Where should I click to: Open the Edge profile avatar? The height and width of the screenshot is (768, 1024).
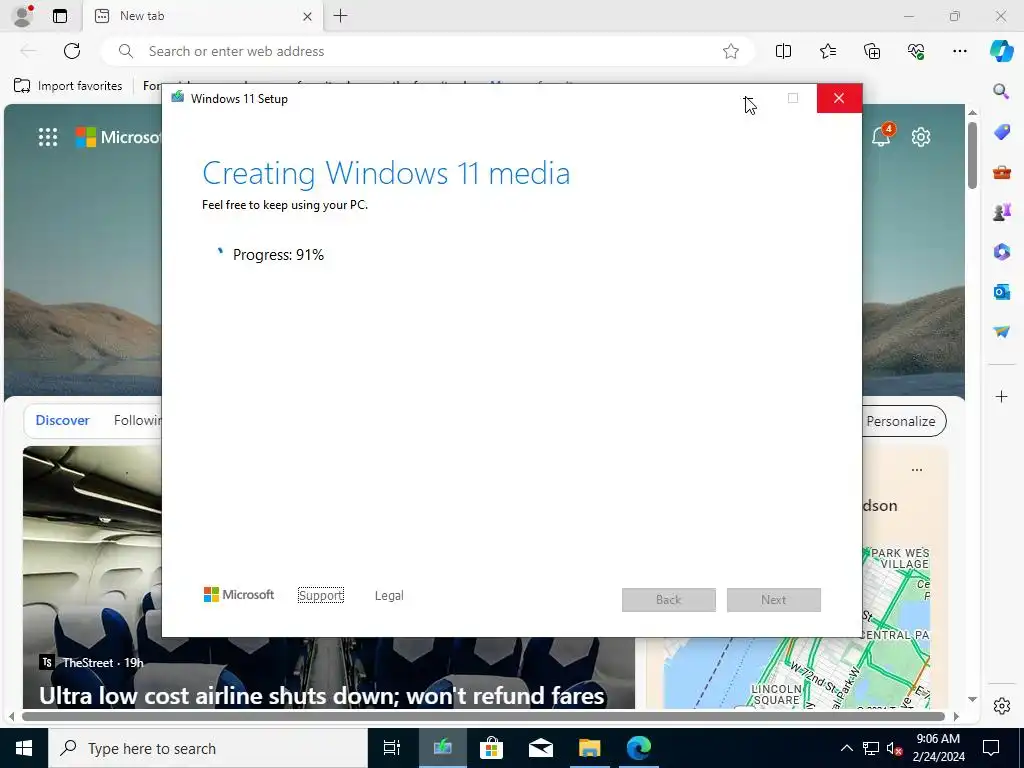tap(23, 16)
